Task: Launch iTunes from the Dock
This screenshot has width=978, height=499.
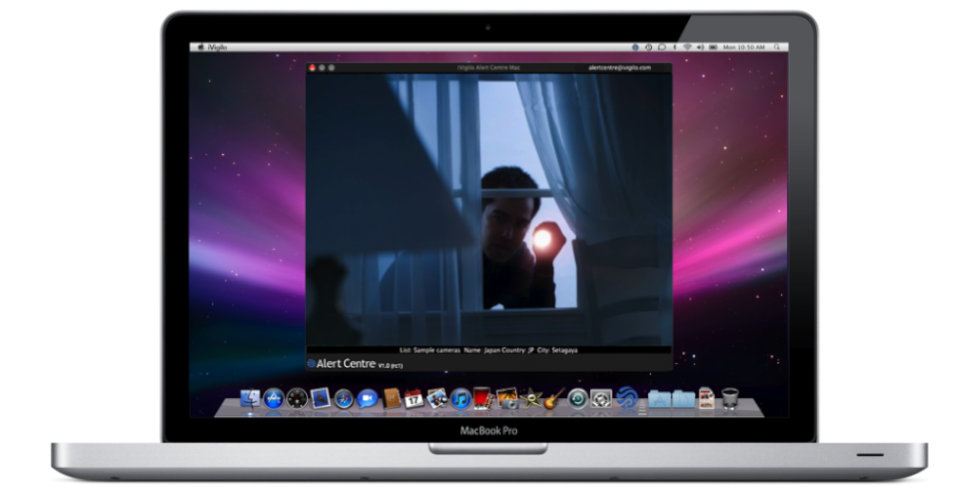Action: (460, 398)
